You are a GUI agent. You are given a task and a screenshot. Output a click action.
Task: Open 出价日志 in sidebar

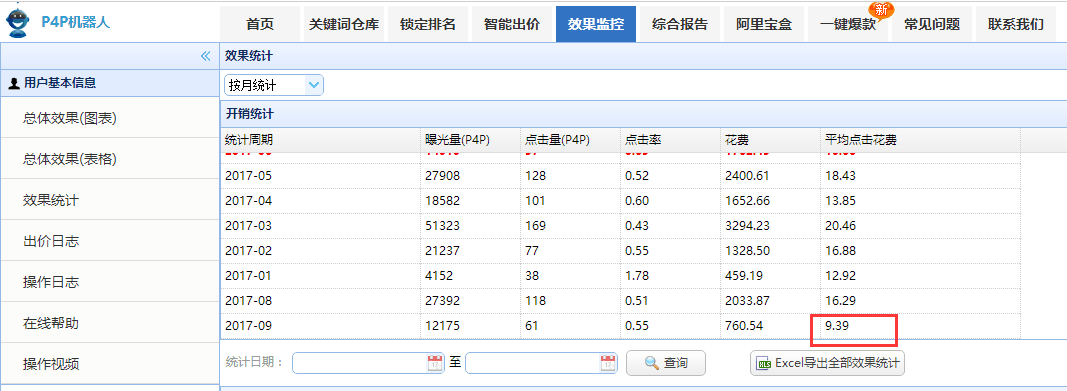[110, 241]
